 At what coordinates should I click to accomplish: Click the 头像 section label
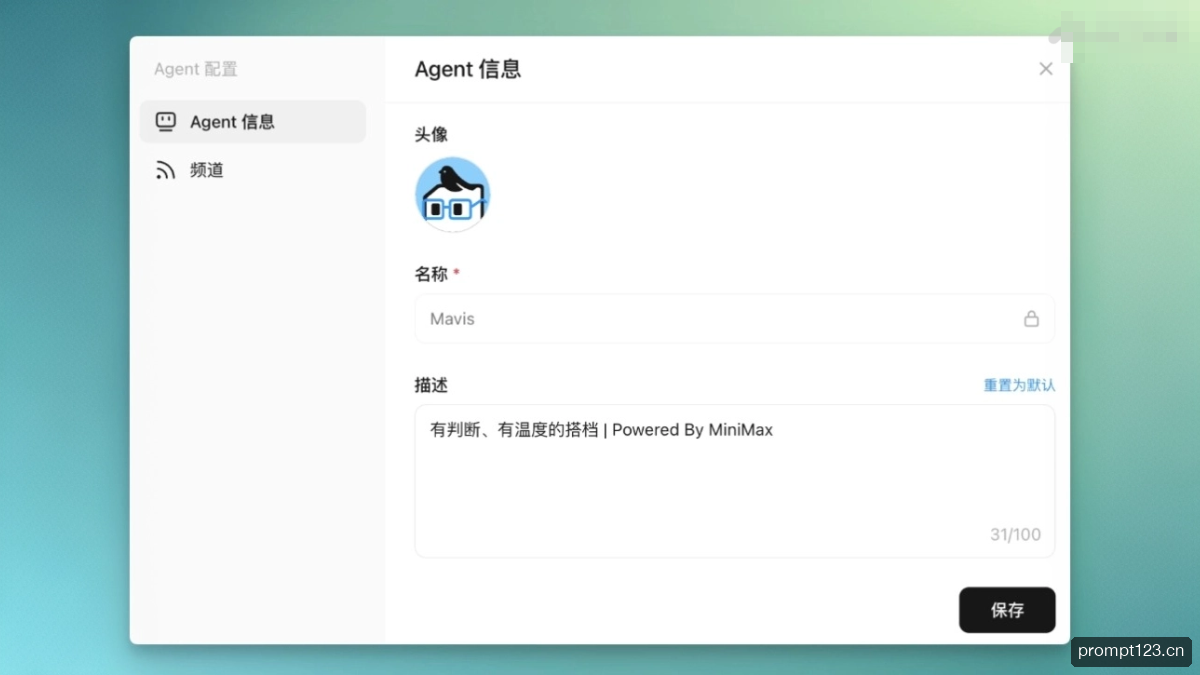pyautogui.click(x=431, y=134)
